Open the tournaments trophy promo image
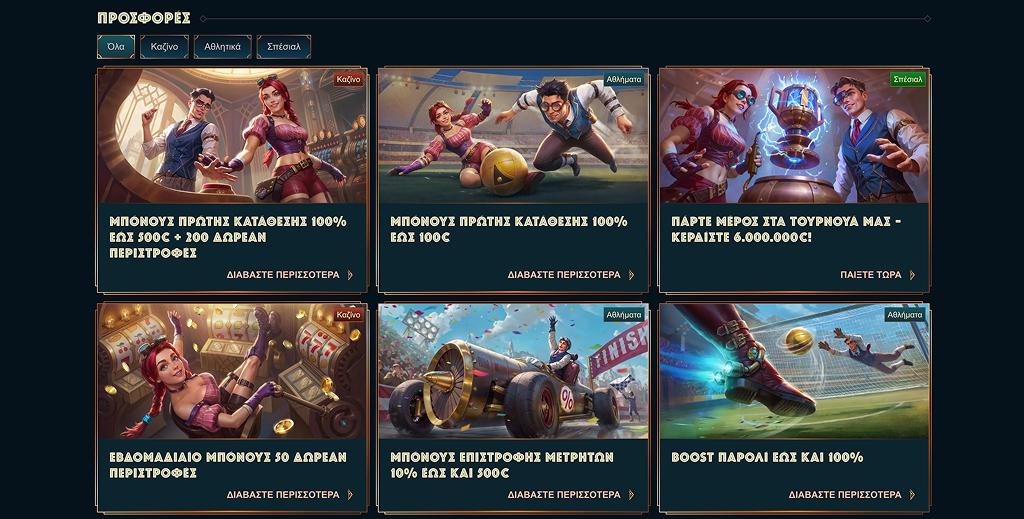 click(x=794, y=136)
